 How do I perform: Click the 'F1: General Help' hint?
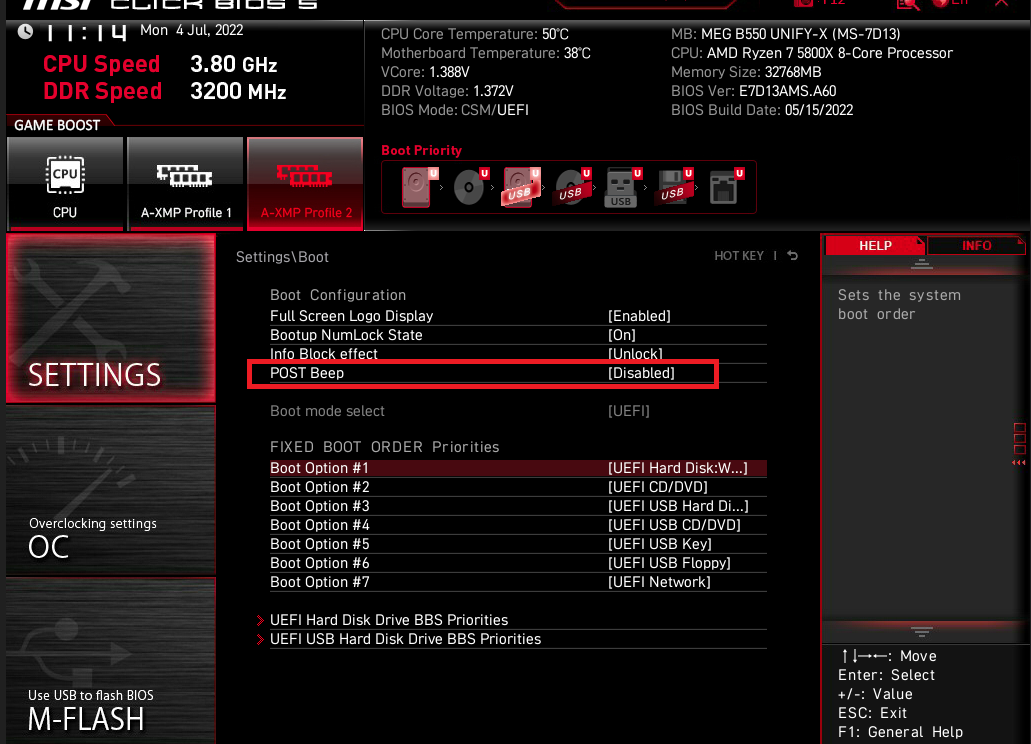(x=900, y=732)
